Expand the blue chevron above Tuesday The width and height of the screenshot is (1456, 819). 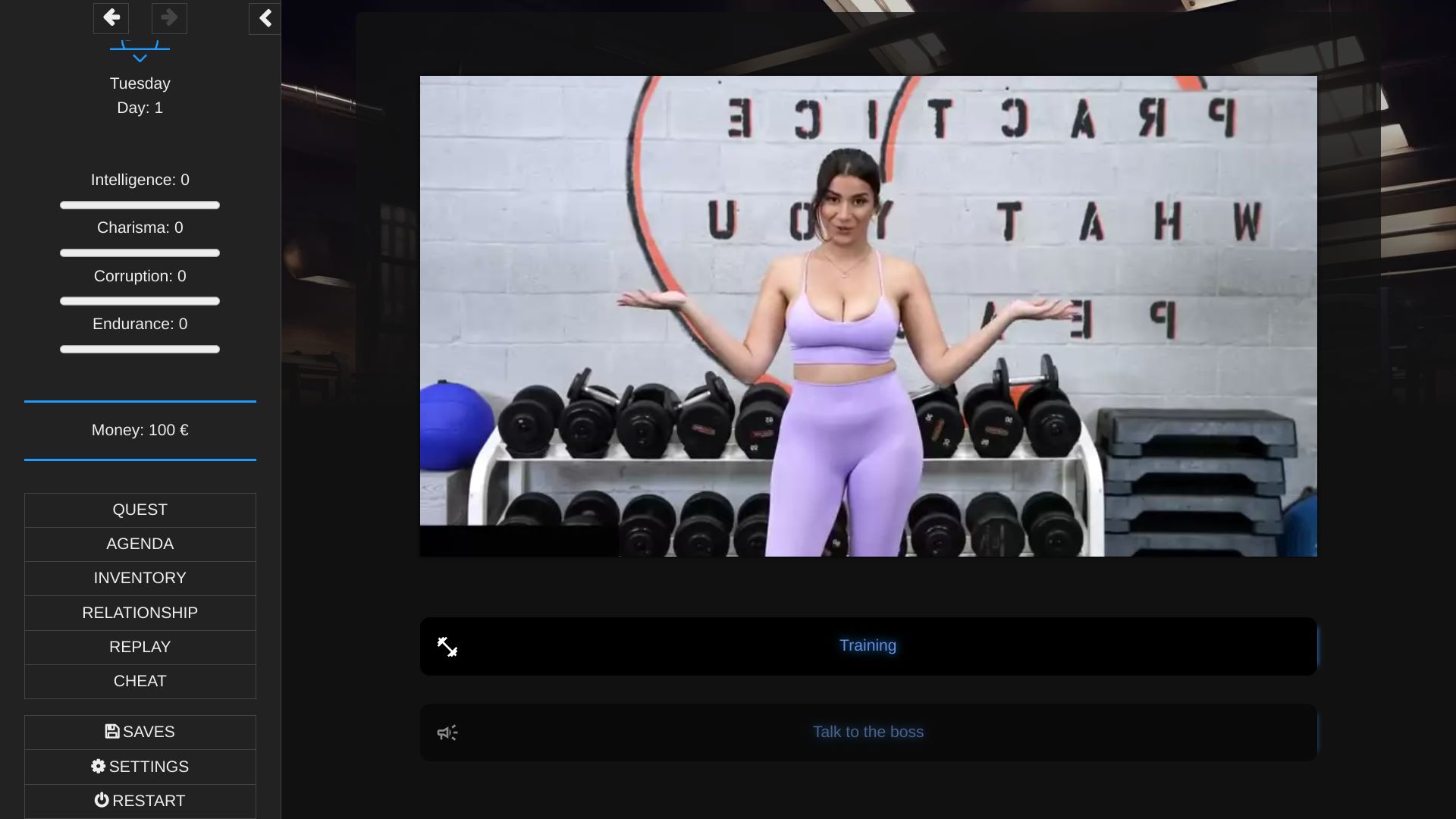(140, 57)
